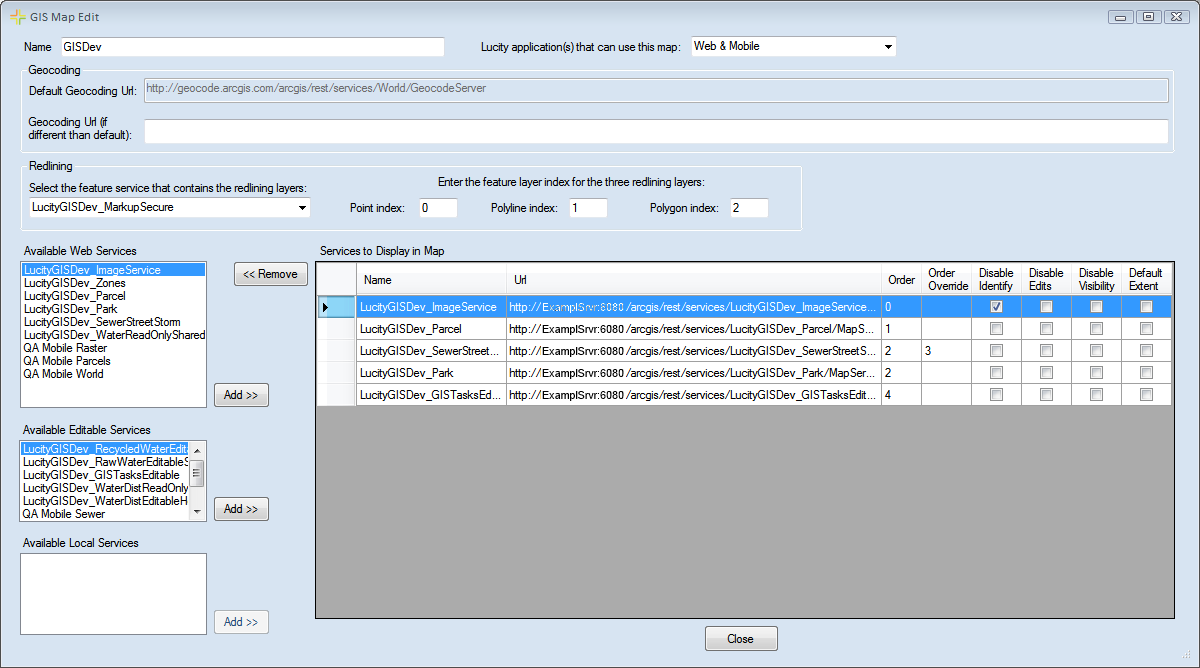Uncheck Disable Identify for LucityGISDev_ImageService
1200x668 pixels.
tap(996, 306)
